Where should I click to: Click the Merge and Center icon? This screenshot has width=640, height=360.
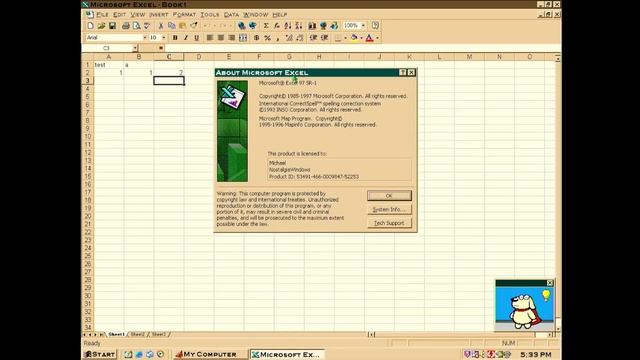(x=243, y=38)
